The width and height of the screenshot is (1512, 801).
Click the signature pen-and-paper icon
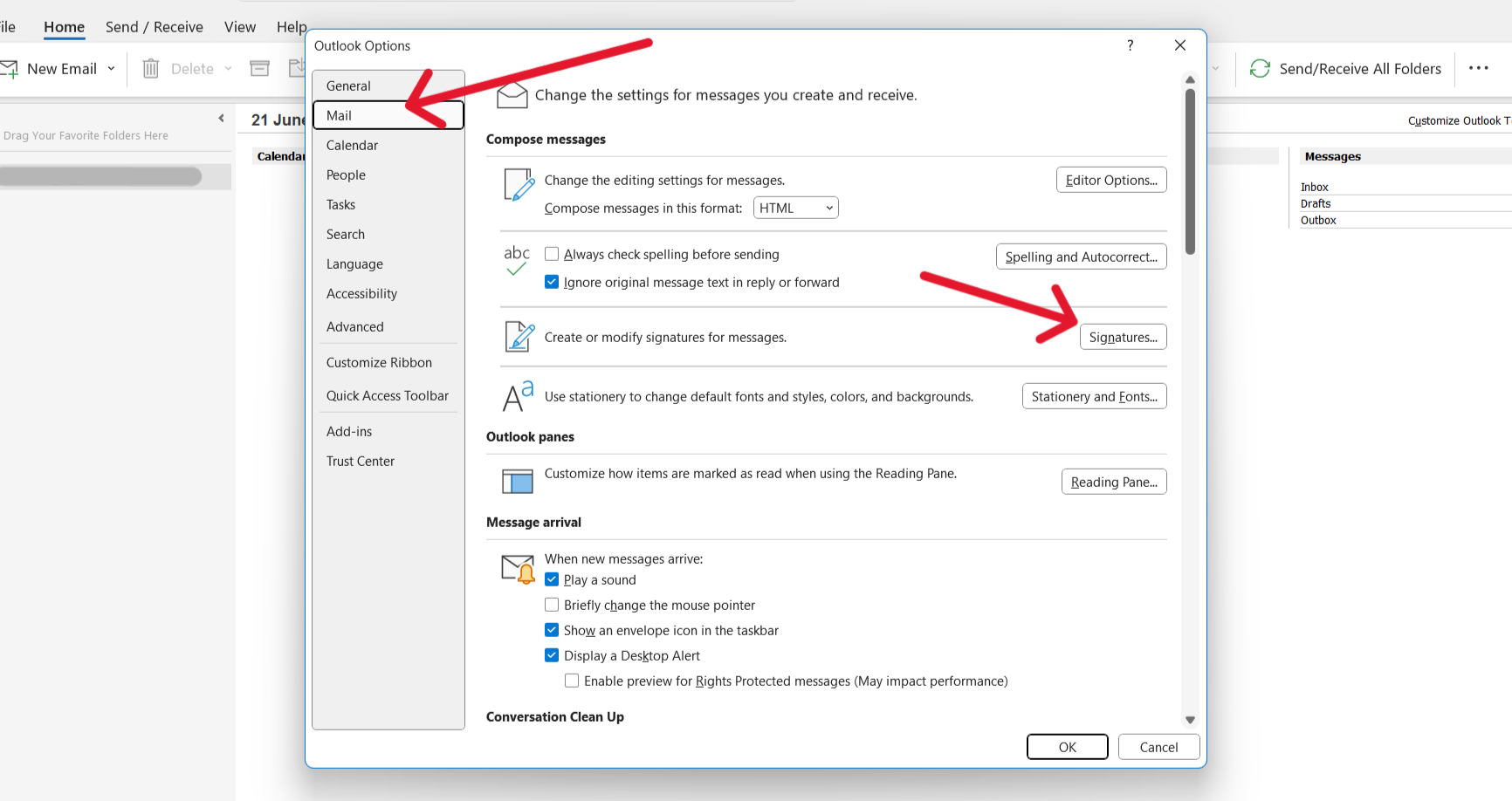coord(519,337)
